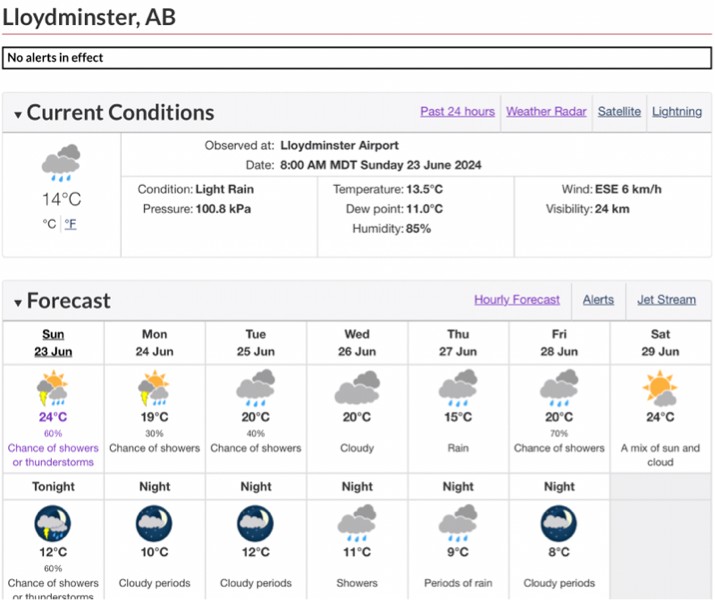Click Sunday's thunderstorm forecast icon
The image size is (715, 600).
click(x=53, y=388)
